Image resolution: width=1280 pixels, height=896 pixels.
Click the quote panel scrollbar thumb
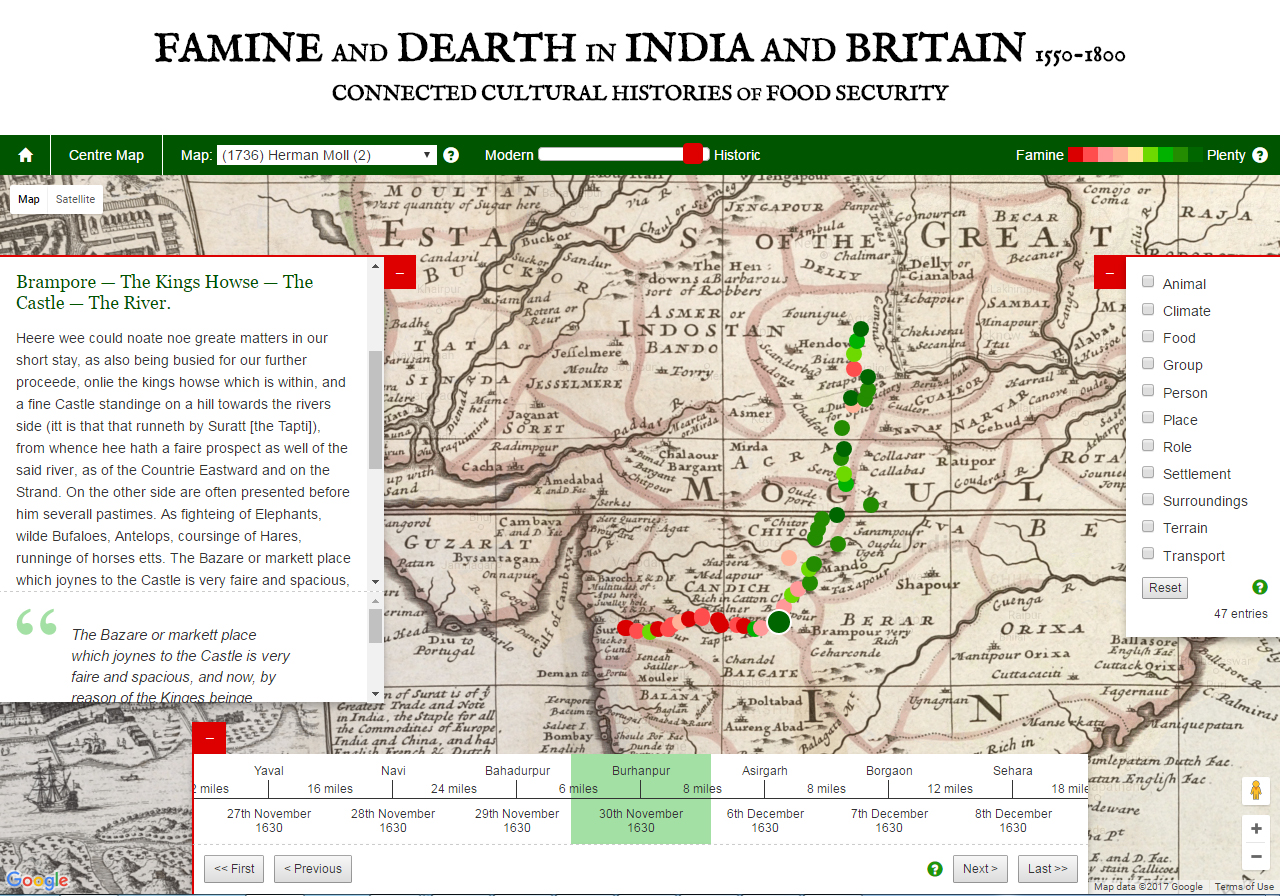point(376,626)
